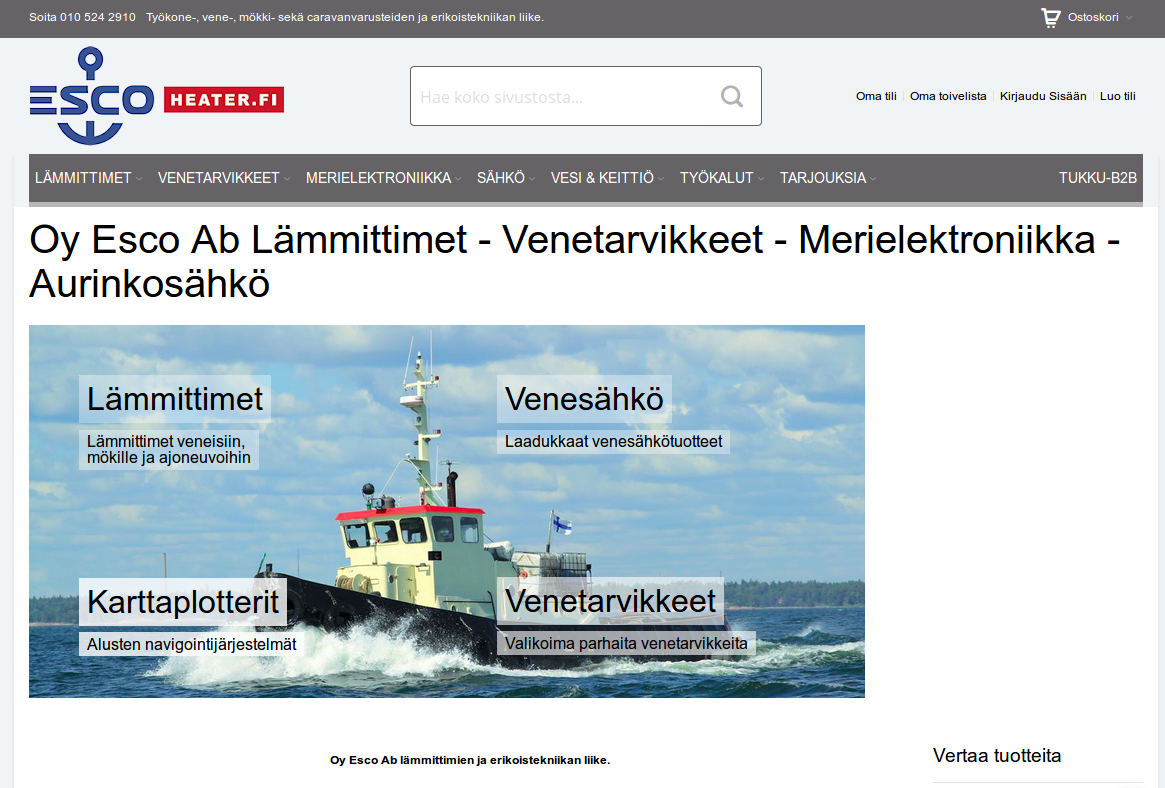
Task: Click the Venesähkö banner heading
Action: tap(584, 399)
